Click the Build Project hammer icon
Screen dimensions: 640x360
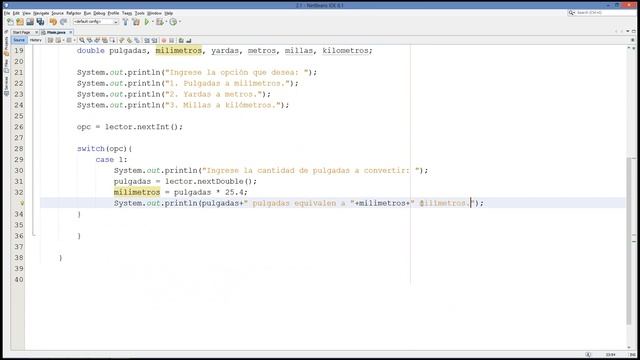[x=125, y=22]
